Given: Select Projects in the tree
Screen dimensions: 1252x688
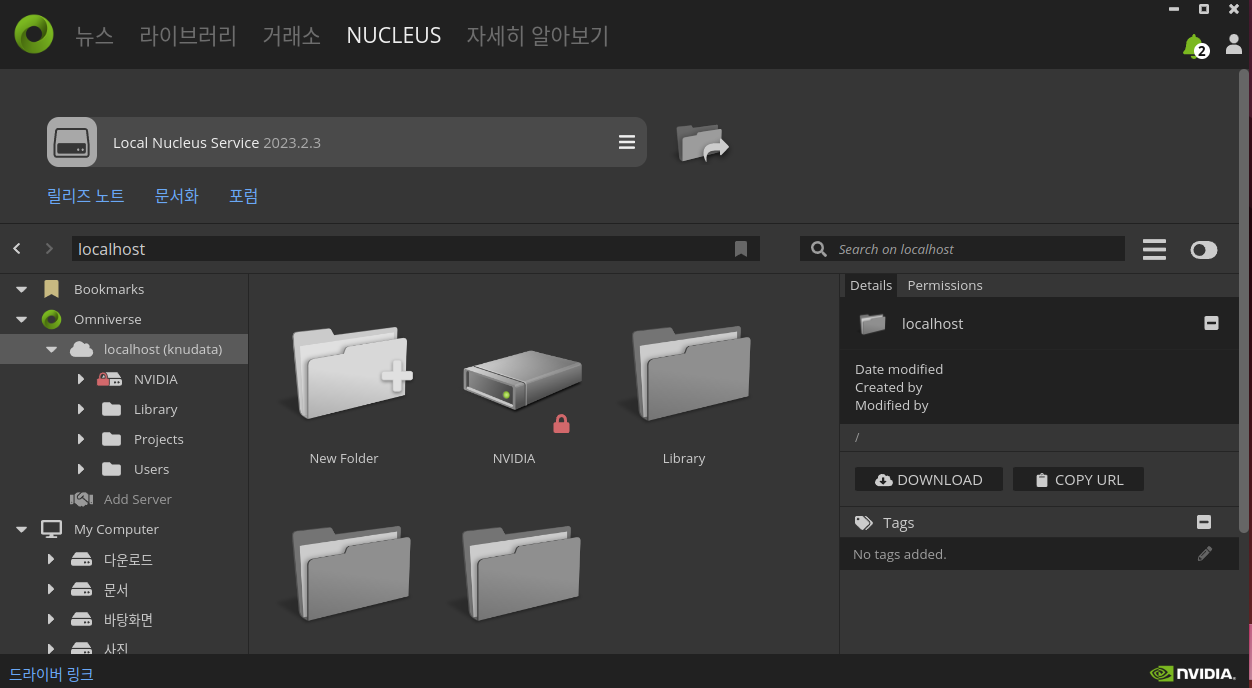Looking at the screenshot, I should click(x=158, y=439).
